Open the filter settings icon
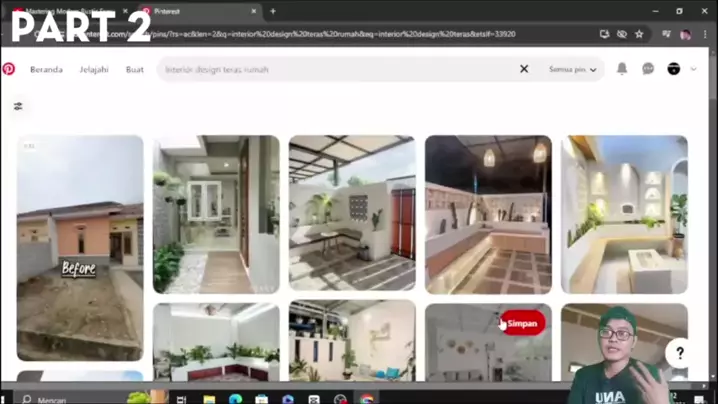The image size is (718, 404). tap(18, 106)
